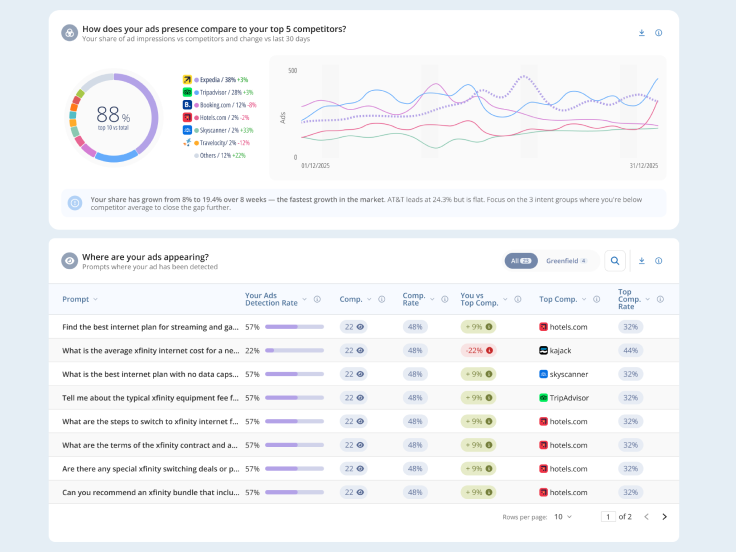The height and width of the screenshot is (552, 736).
Task: Click the 22% detection rate progress bar
Action: (294, 351)
